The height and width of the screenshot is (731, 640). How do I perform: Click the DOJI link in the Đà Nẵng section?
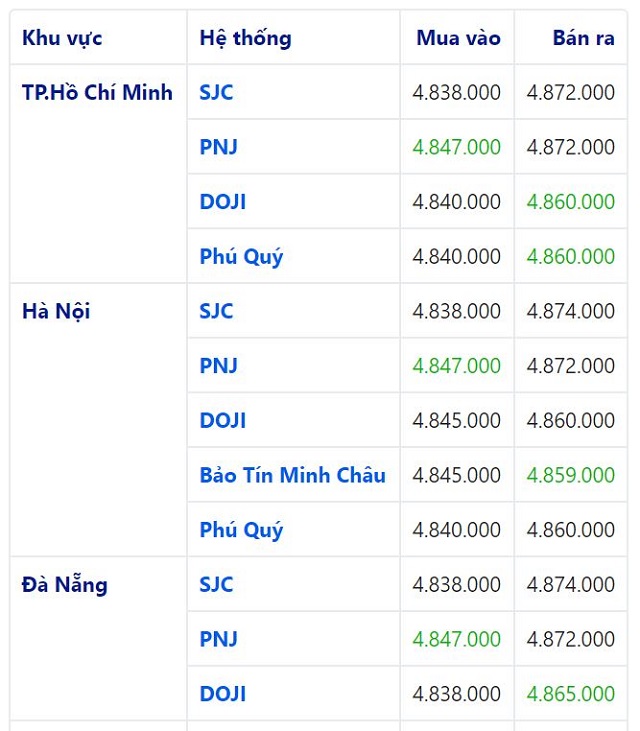(222, 693)
